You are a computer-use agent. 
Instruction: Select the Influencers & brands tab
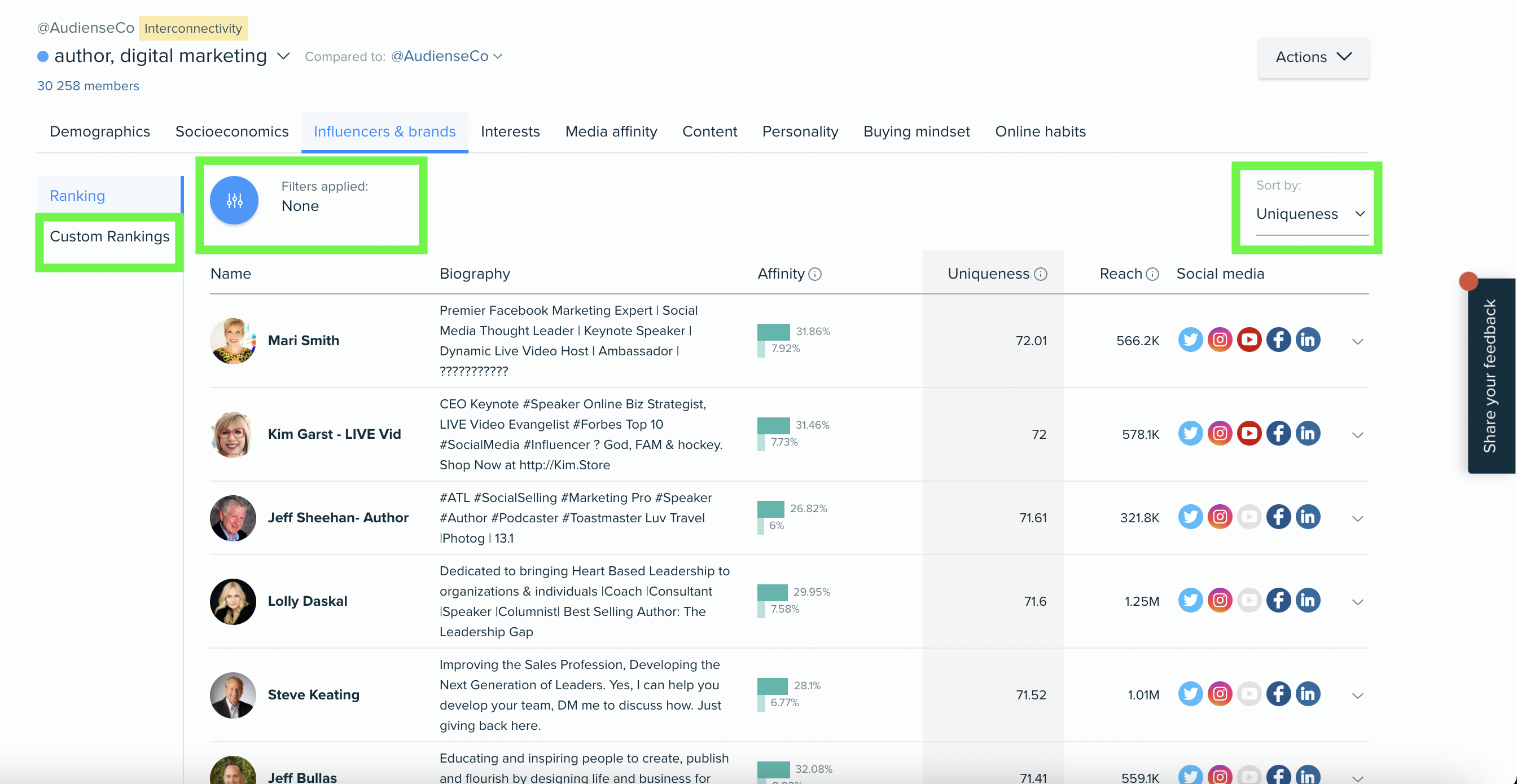[384, 131]
